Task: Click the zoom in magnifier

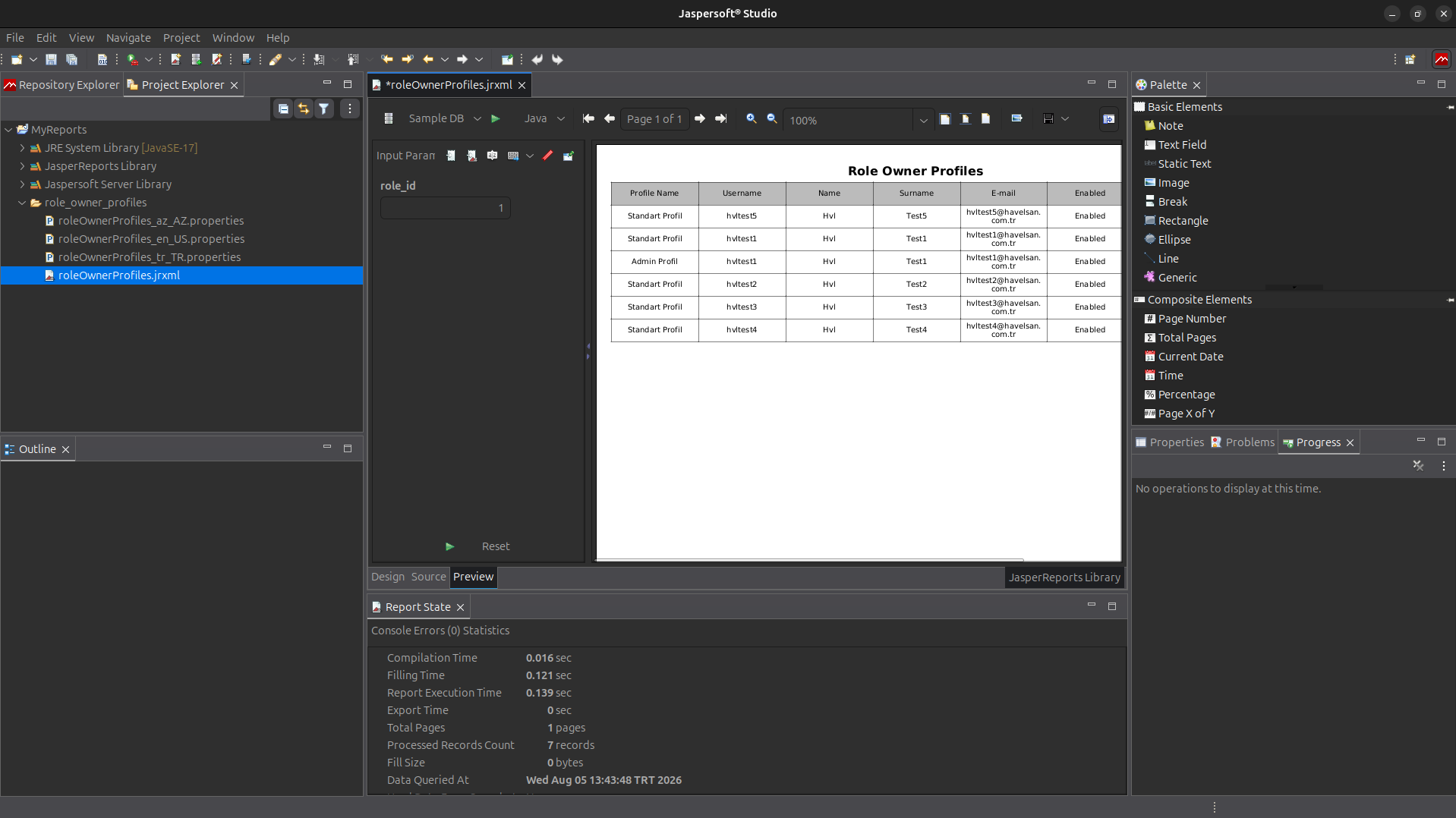Action: click(752, 118)
